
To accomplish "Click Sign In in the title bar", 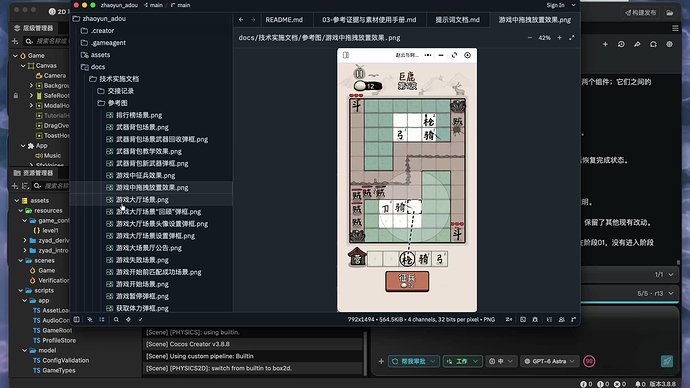I will point(555,5).
